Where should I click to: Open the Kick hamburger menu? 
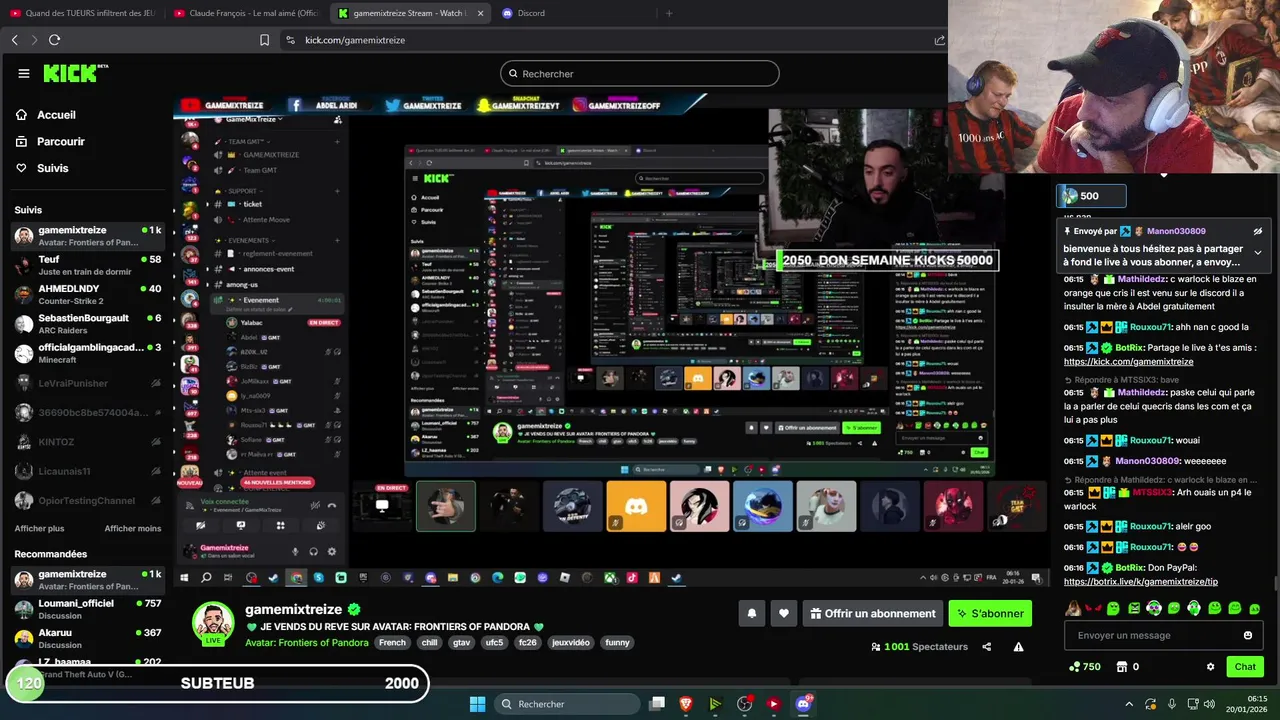tap(24, 73)
